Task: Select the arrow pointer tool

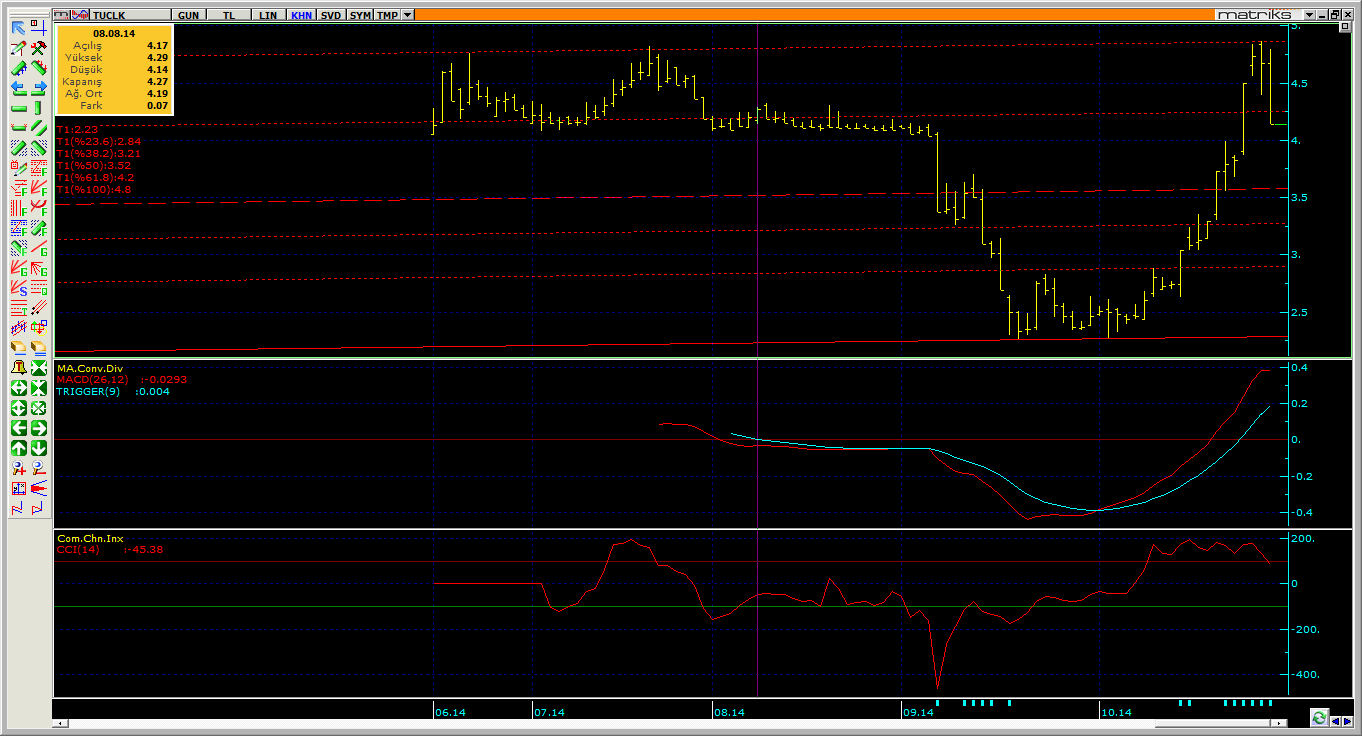Action: [x=18, y=27]
